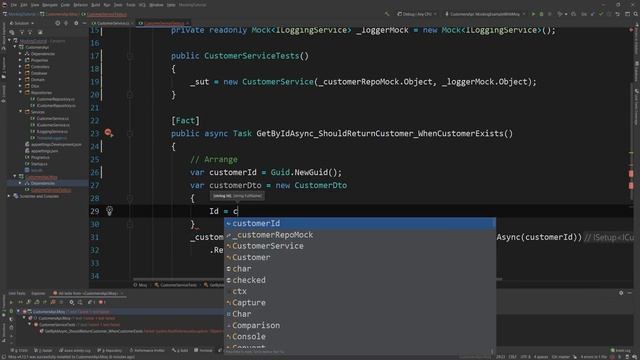Click the undo/revert arrow icon in top toolbar
The height and width of the screenshot is (360, 640).
[x=618, y=14]
